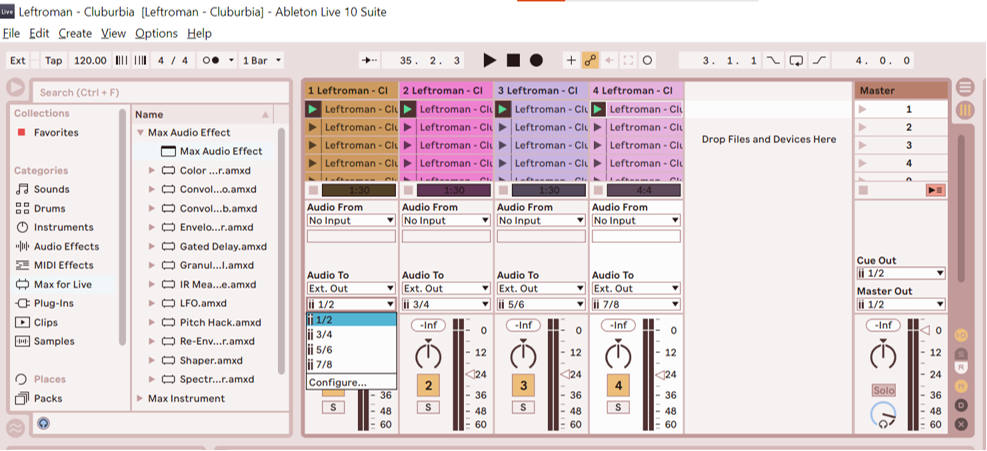Viewport: 987px width, 451px height.
Task: Collapse the browser with the round arrow button
Action: [16, 88]
